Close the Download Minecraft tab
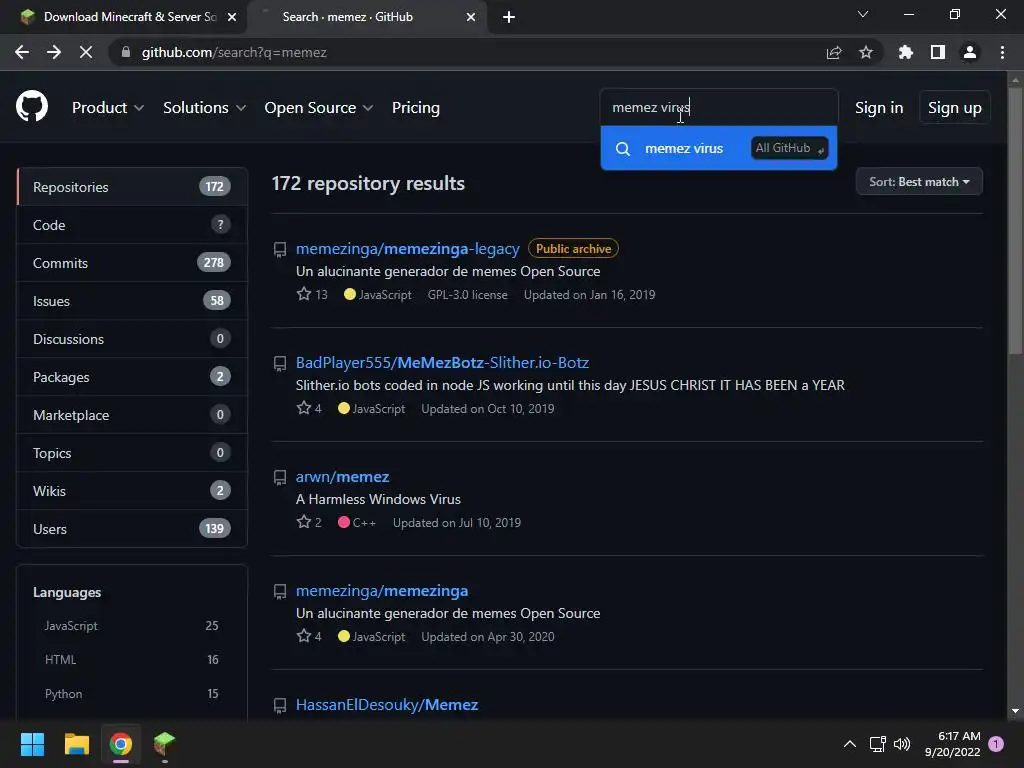Screen dimensions: 1024x768 click(232, 17)
